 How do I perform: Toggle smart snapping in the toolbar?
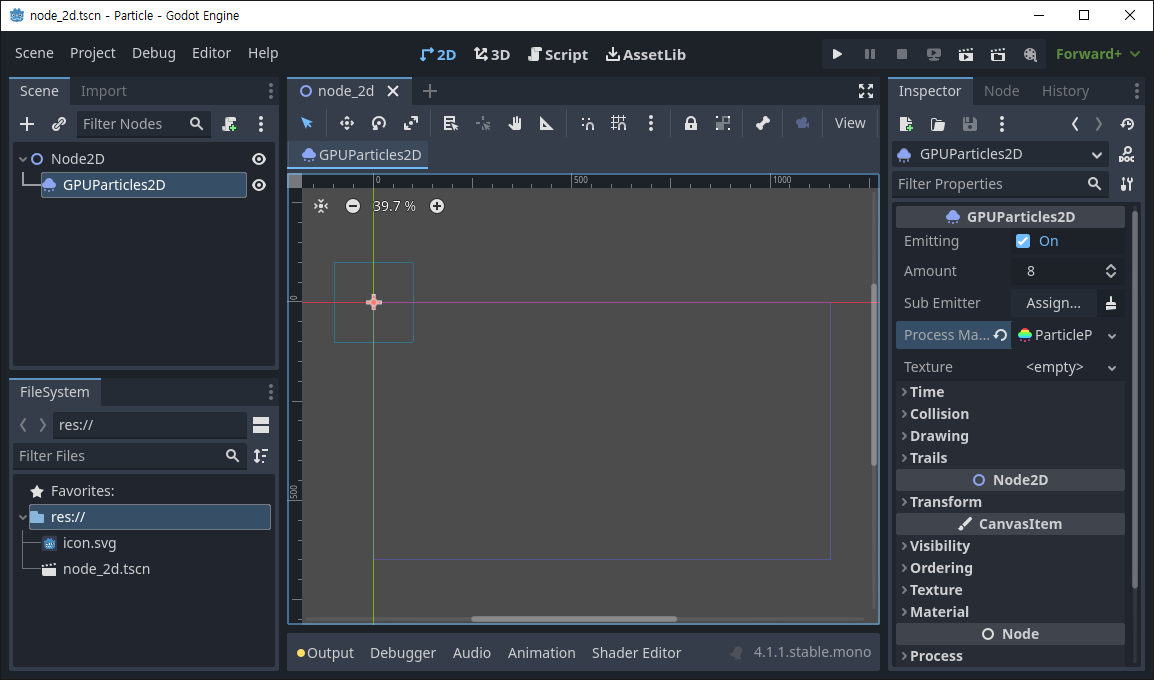point(587,123)
